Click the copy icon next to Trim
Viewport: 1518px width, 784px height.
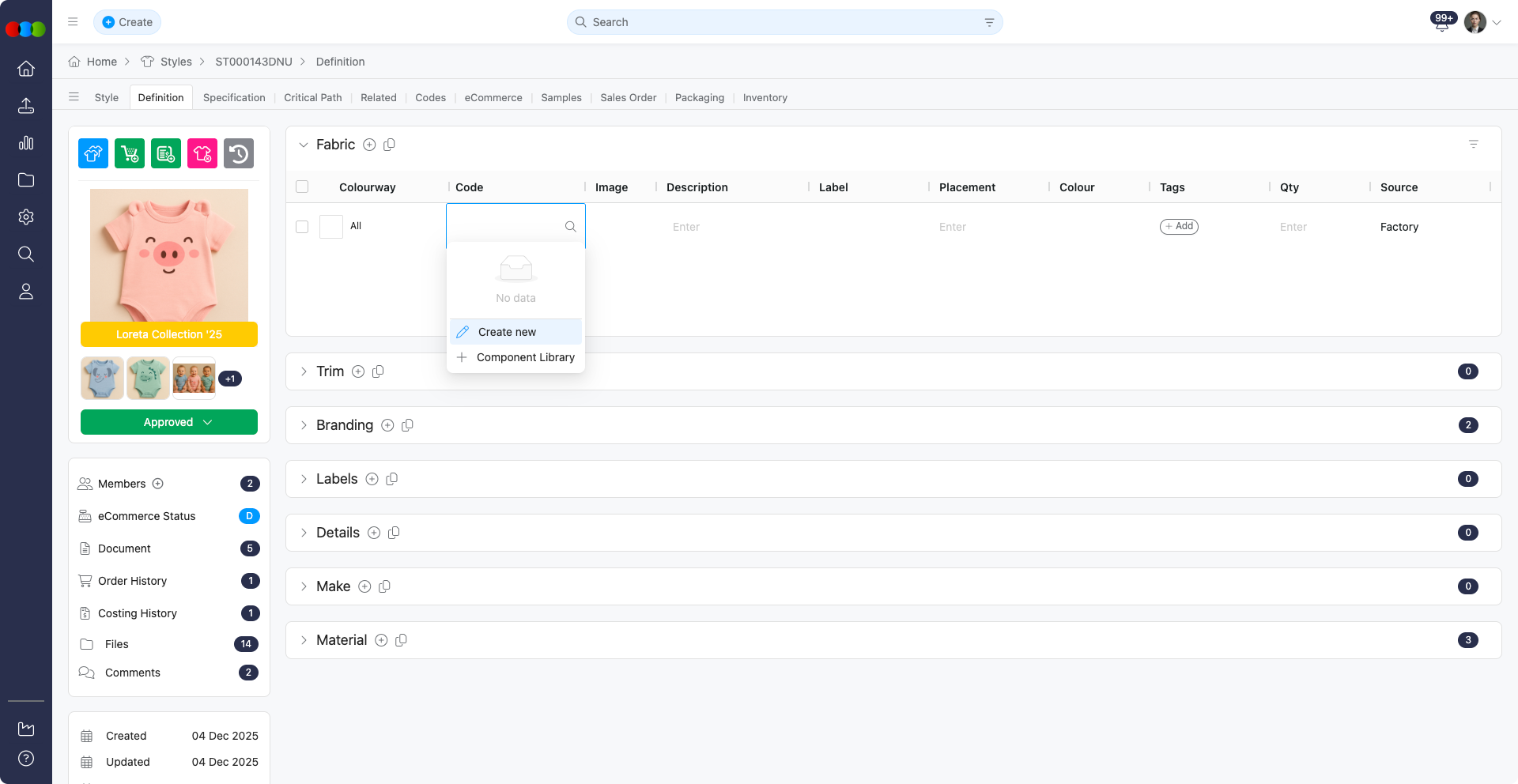pos(378,371)
